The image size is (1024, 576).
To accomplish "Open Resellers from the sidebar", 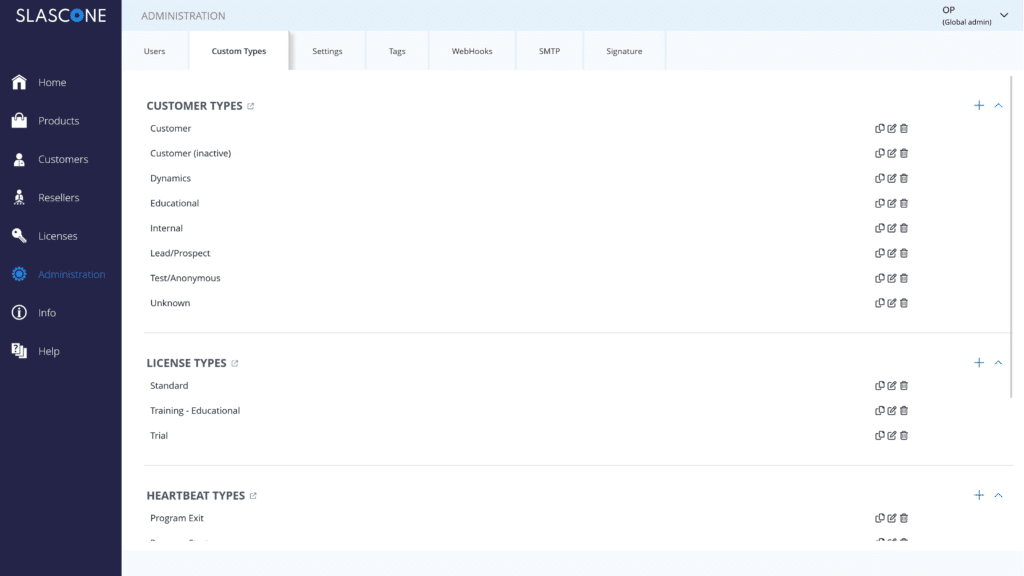I will point(58,198).
